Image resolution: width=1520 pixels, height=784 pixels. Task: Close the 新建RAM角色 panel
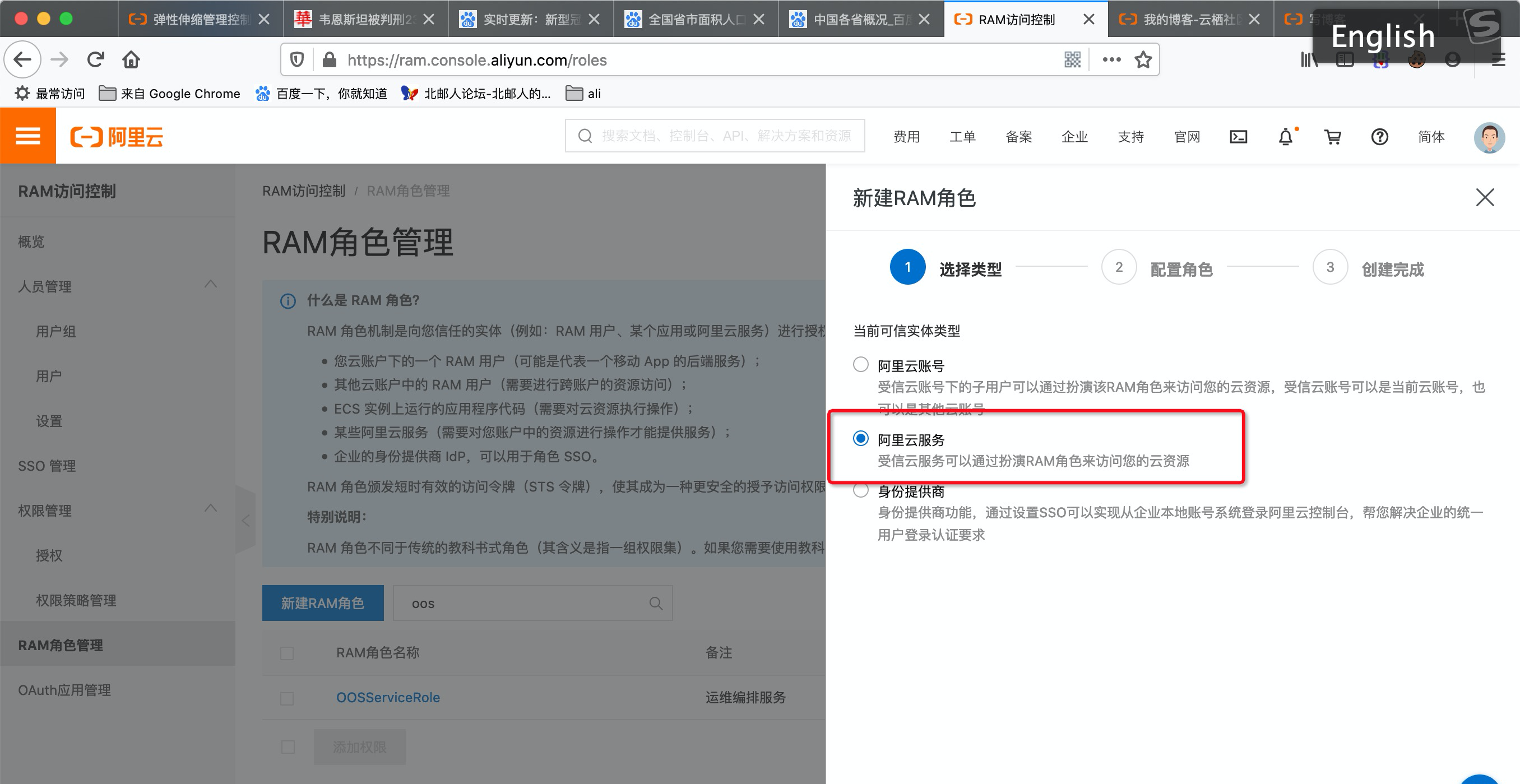point(1485,197)
